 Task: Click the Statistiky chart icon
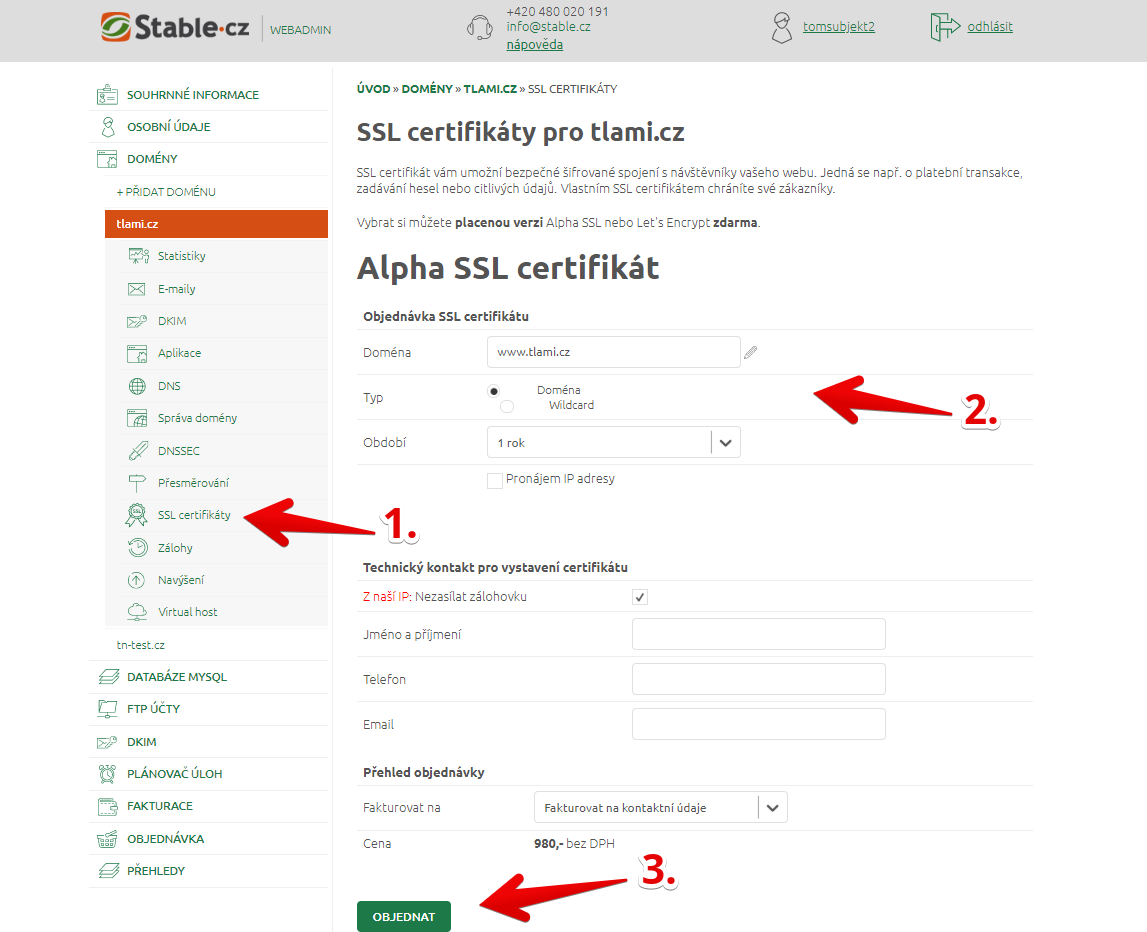(x=138, y=256)
